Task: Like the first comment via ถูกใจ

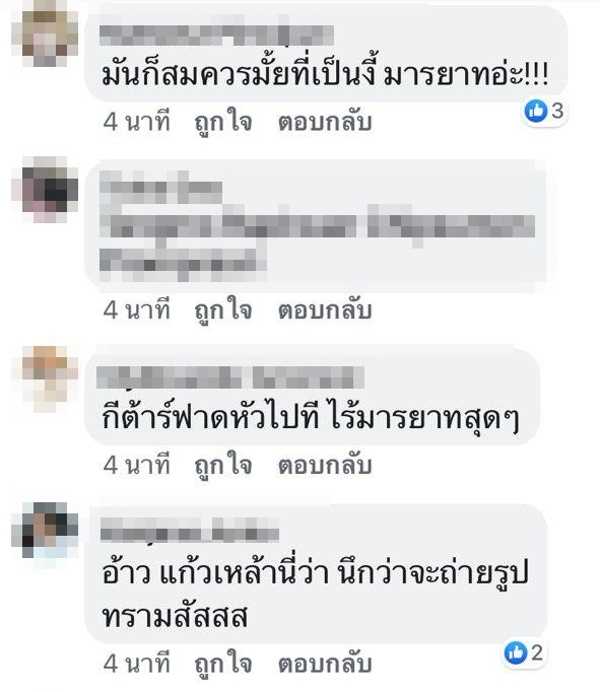Action: (223, 122)
